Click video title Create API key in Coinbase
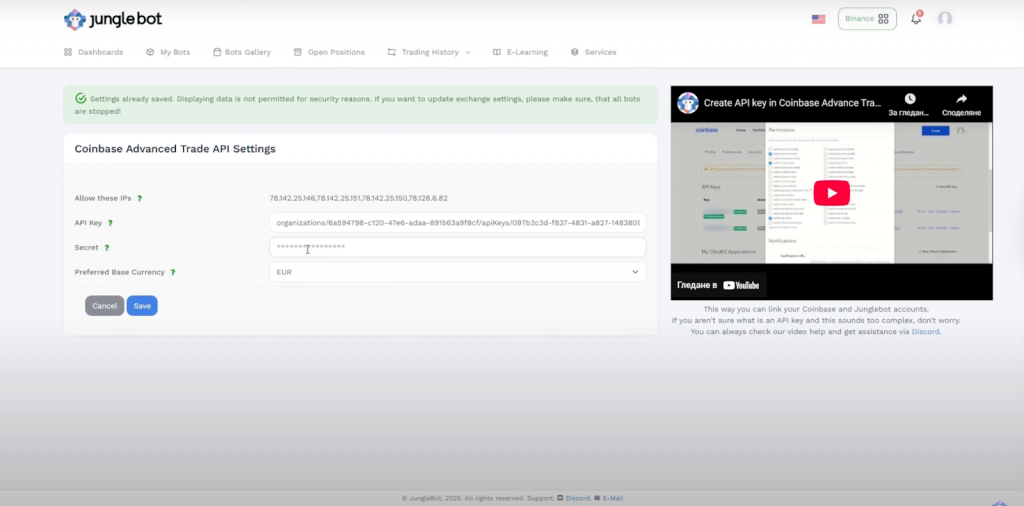The image size is (1024, 506). [x=793, y=103]
